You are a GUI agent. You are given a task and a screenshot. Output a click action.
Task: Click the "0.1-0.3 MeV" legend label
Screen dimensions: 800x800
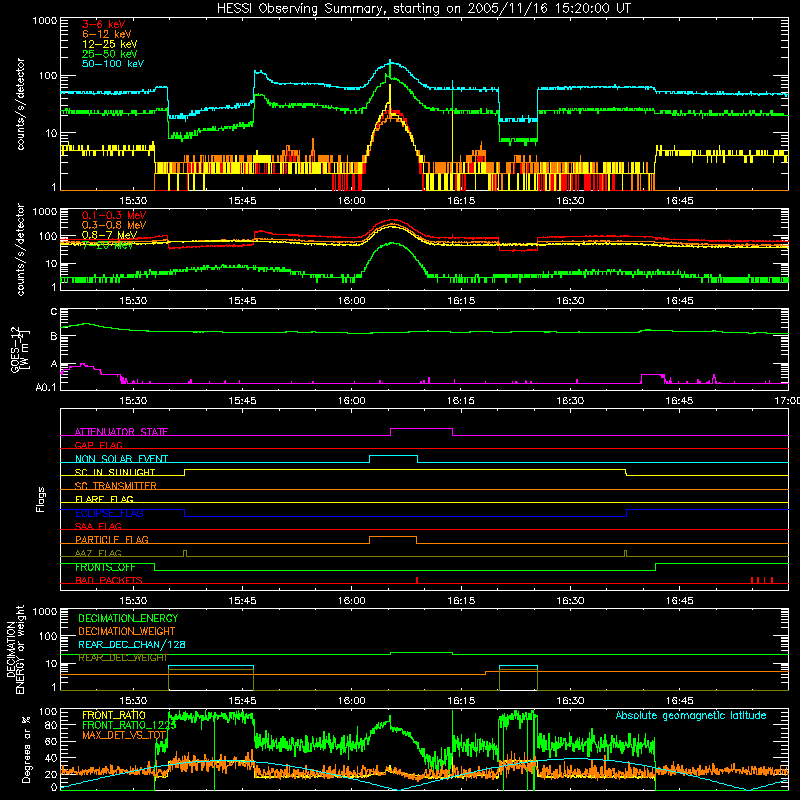[x=114, y=215]
